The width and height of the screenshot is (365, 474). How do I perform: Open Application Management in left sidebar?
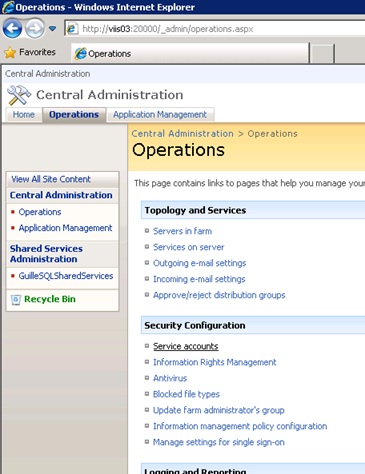coord(65,228)
